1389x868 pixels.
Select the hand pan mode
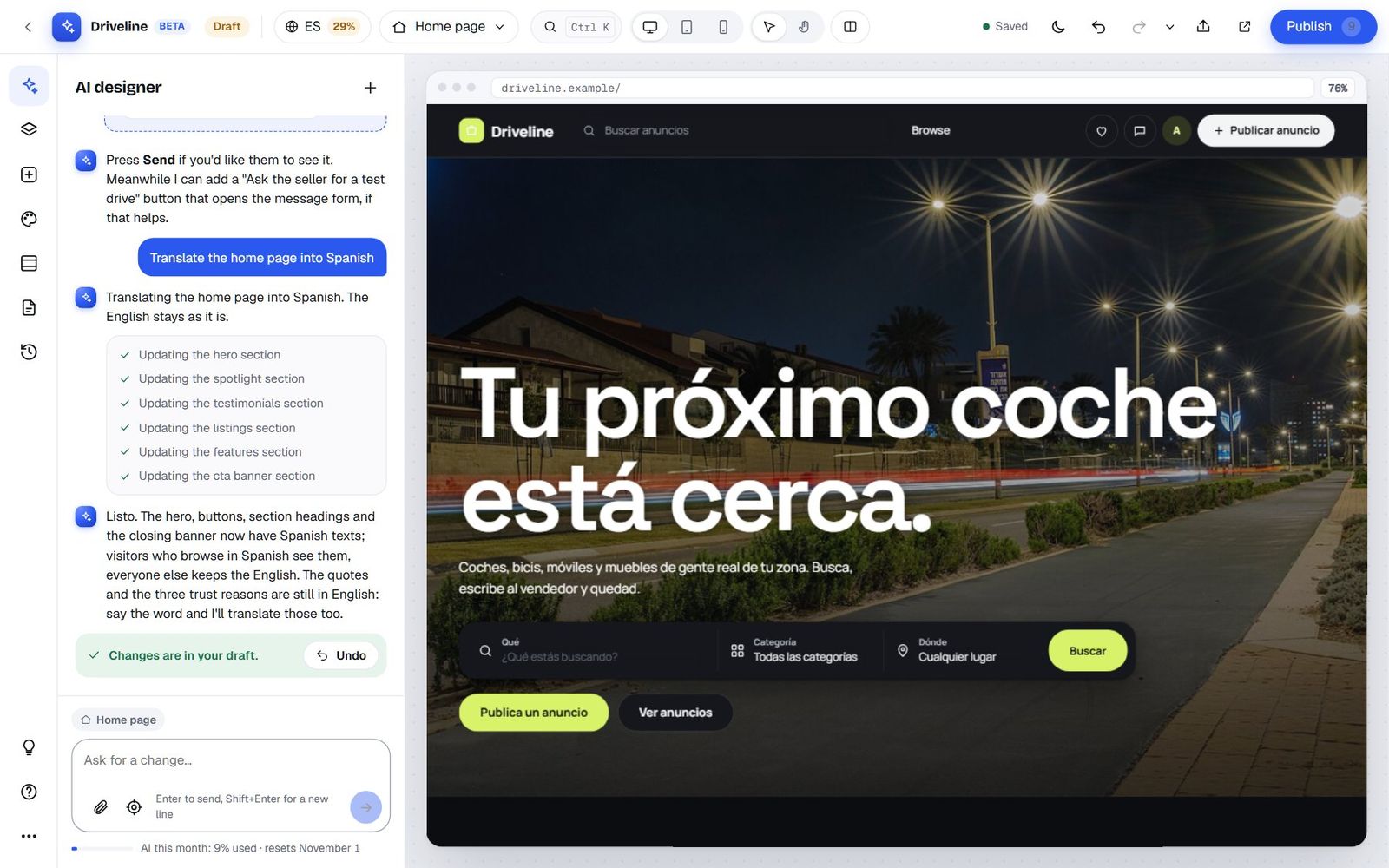pyautogui.click(x=805, y=27)
